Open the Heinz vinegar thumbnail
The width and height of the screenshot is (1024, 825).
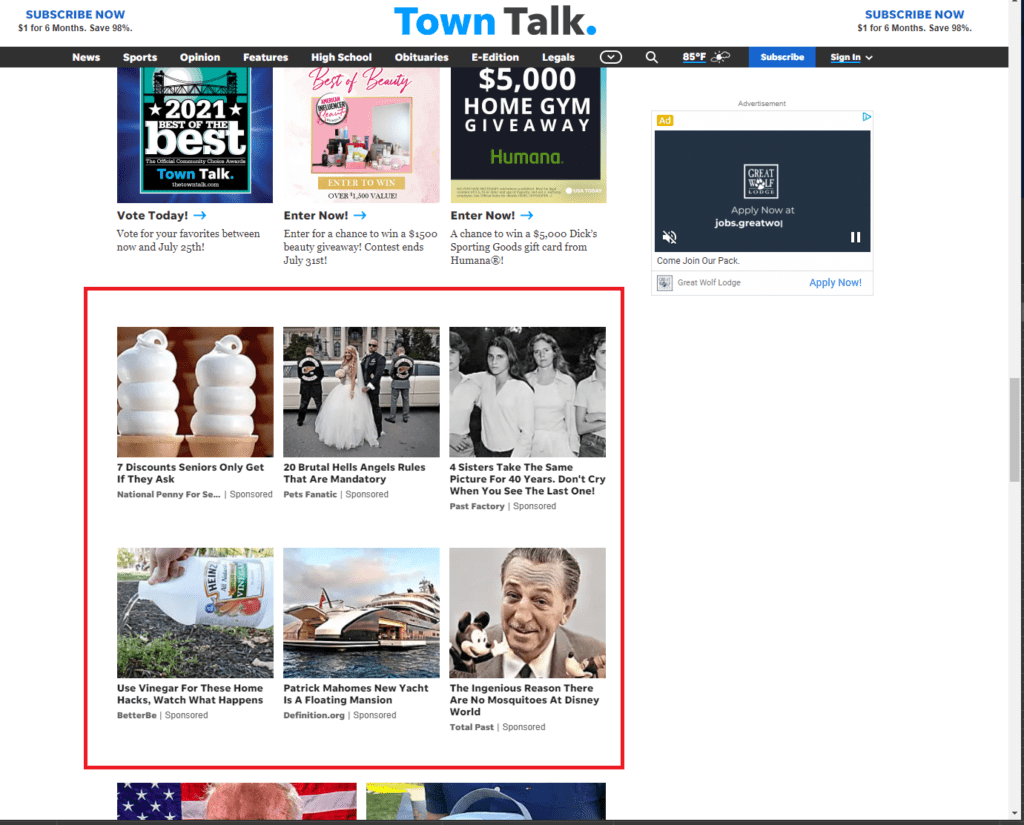coord(195,613)
